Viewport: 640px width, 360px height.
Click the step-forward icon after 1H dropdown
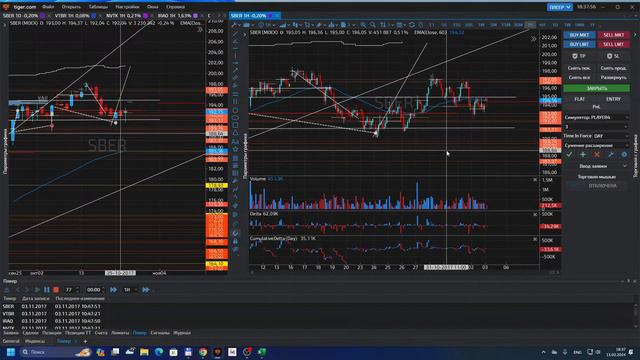click(x=146, y=289)
